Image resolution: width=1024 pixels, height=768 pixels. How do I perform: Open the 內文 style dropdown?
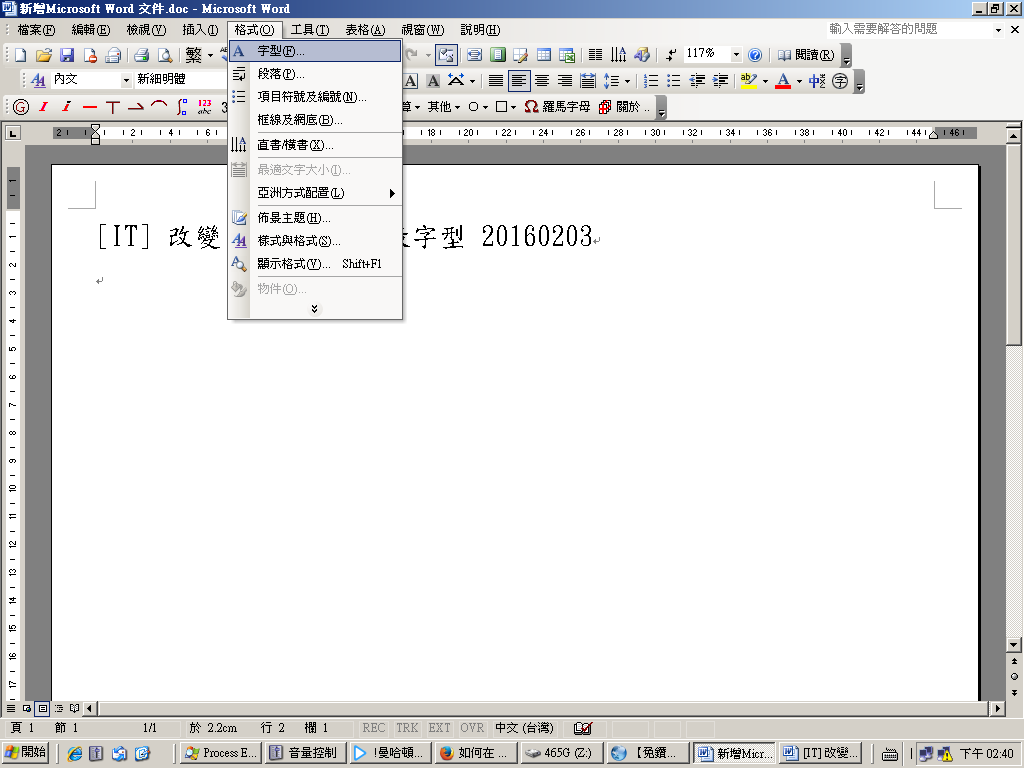126,80
